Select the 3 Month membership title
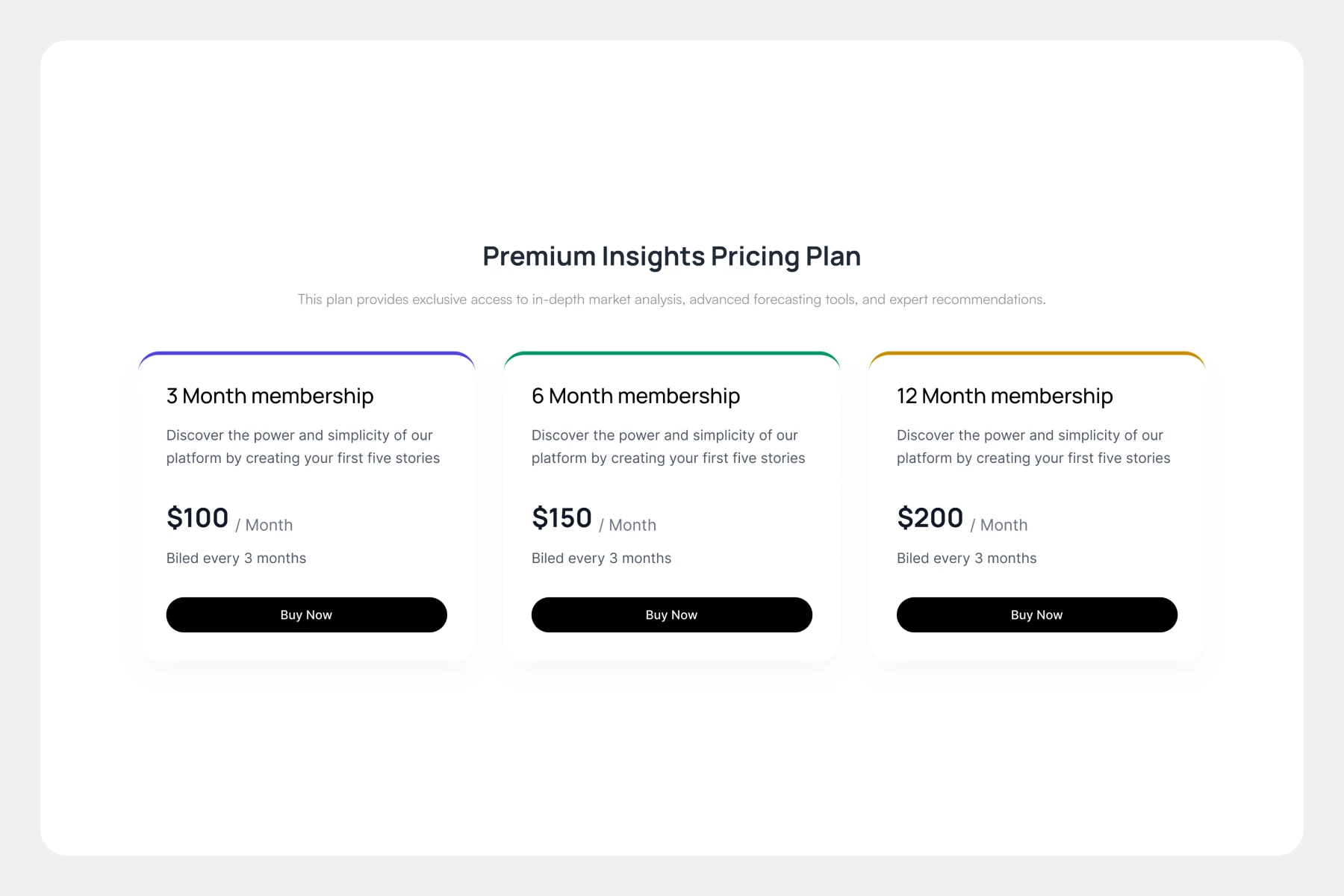The width and height of the screenshot is (1344, 896). tap(270, 396)
